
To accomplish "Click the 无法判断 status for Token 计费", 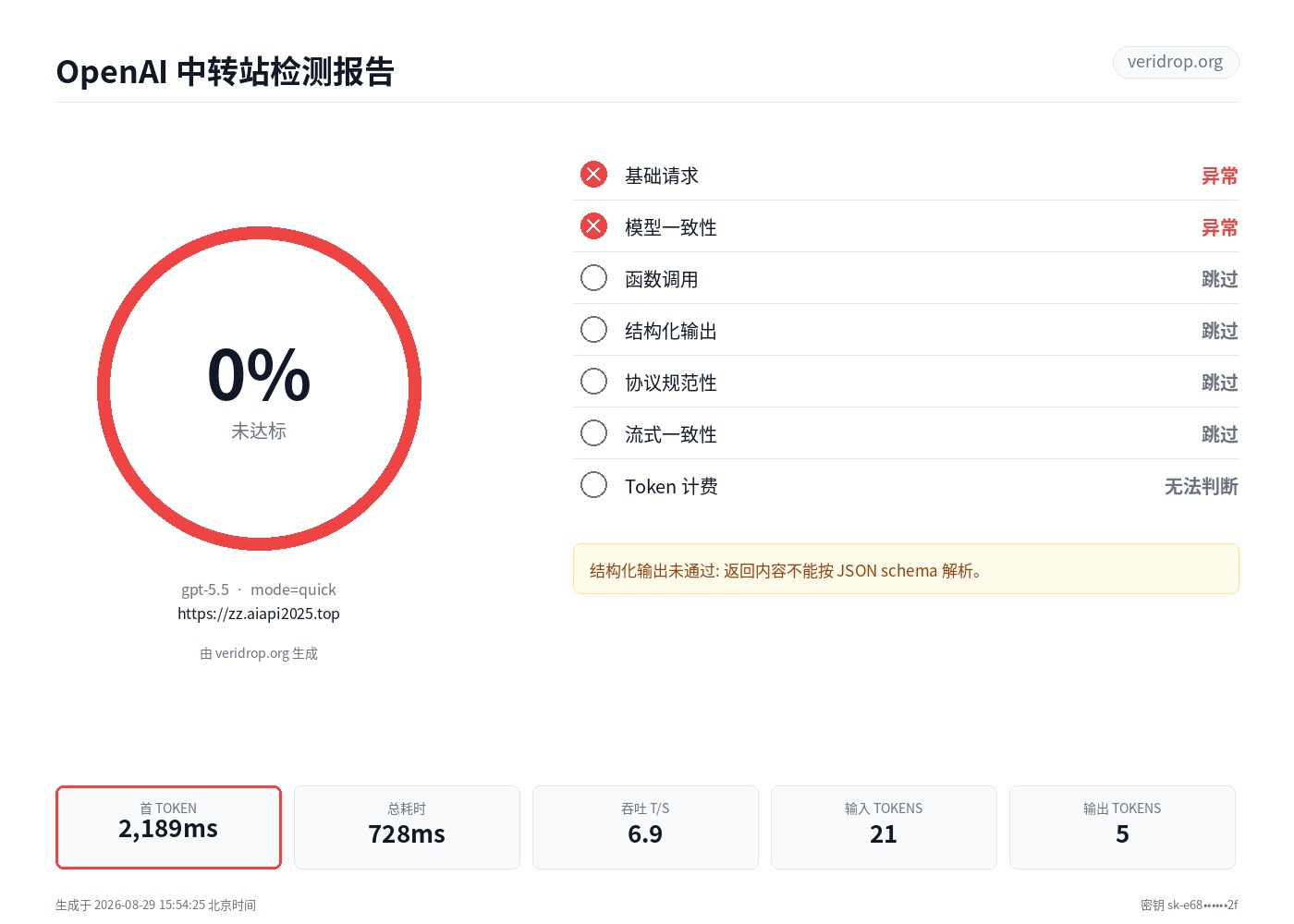I will (x=1201, y=486).
